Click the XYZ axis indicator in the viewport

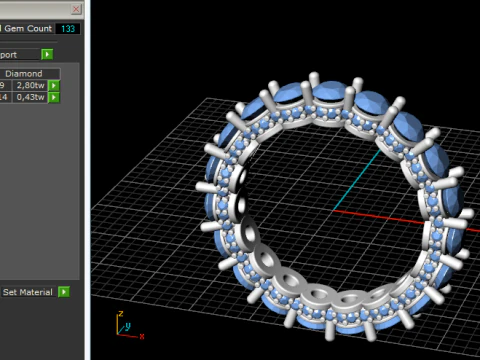coord(130,325)
